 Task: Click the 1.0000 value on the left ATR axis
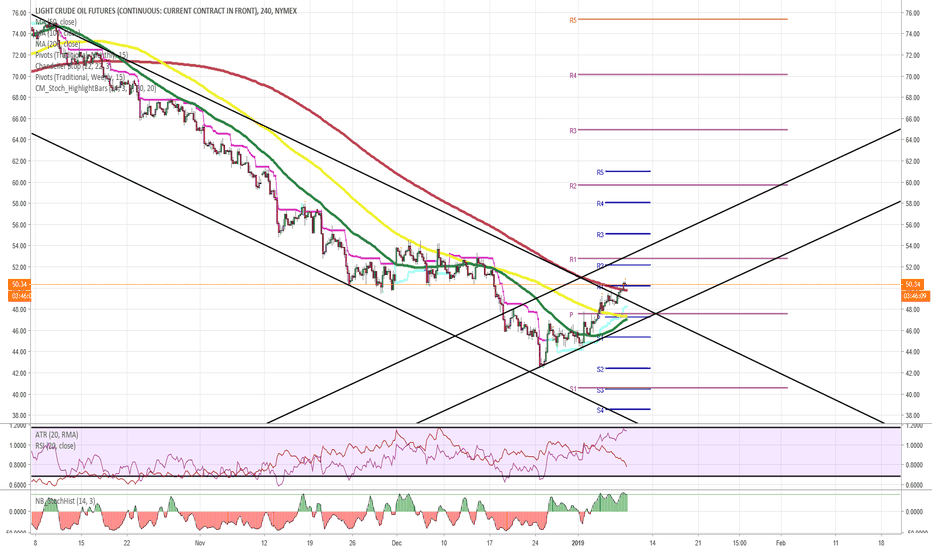(x=18, y=445)
